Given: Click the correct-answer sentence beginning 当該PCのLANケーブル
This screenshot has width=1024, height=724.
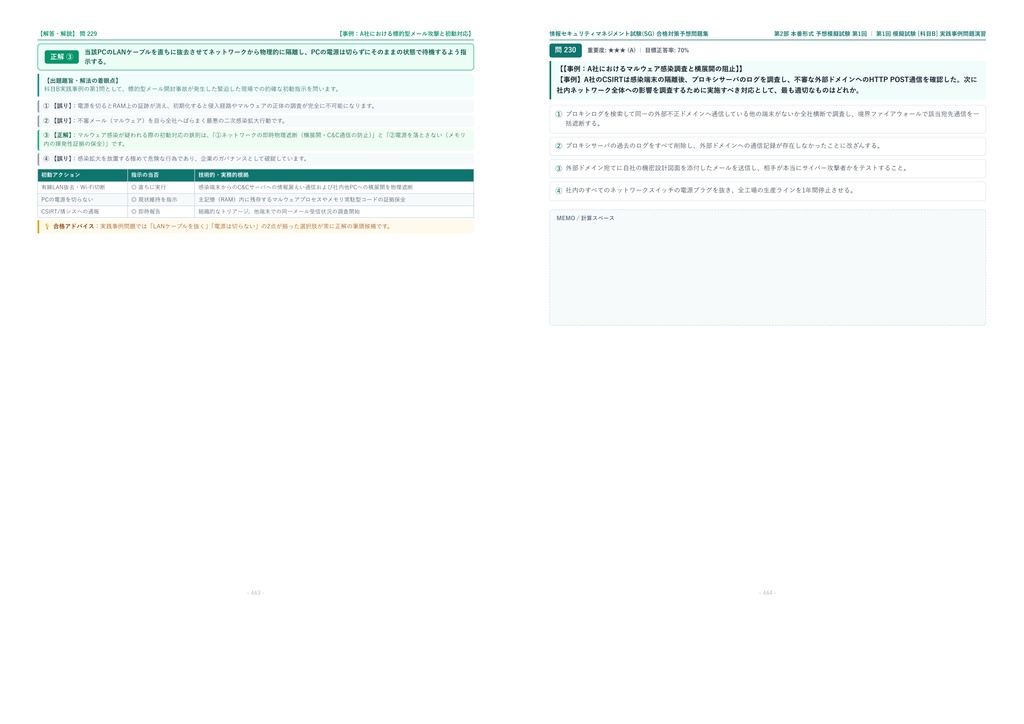Looking at the screenshot, I should (x=276, y=57).
